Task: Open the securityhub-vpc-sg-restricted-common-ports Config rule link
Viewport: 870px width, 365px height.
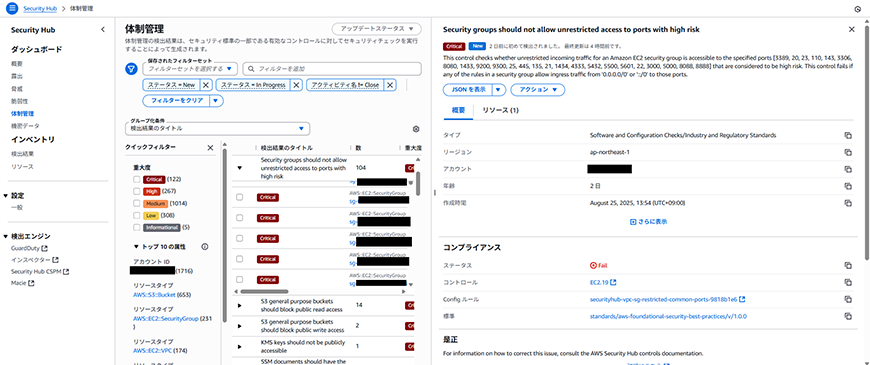Action: 667,300
